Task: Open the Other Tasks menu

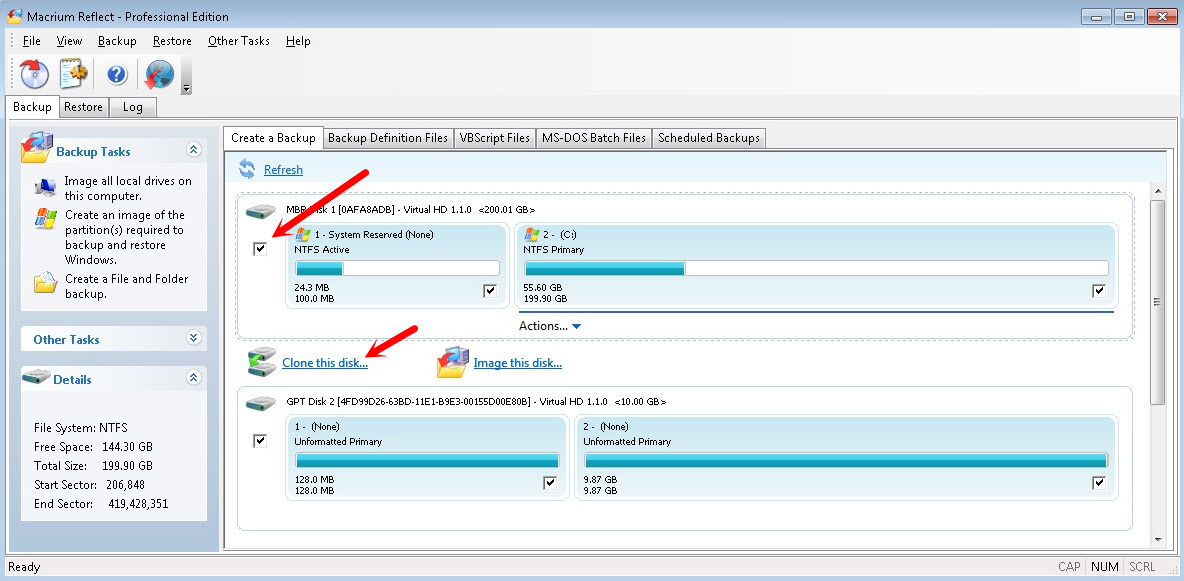Action: 238,41
